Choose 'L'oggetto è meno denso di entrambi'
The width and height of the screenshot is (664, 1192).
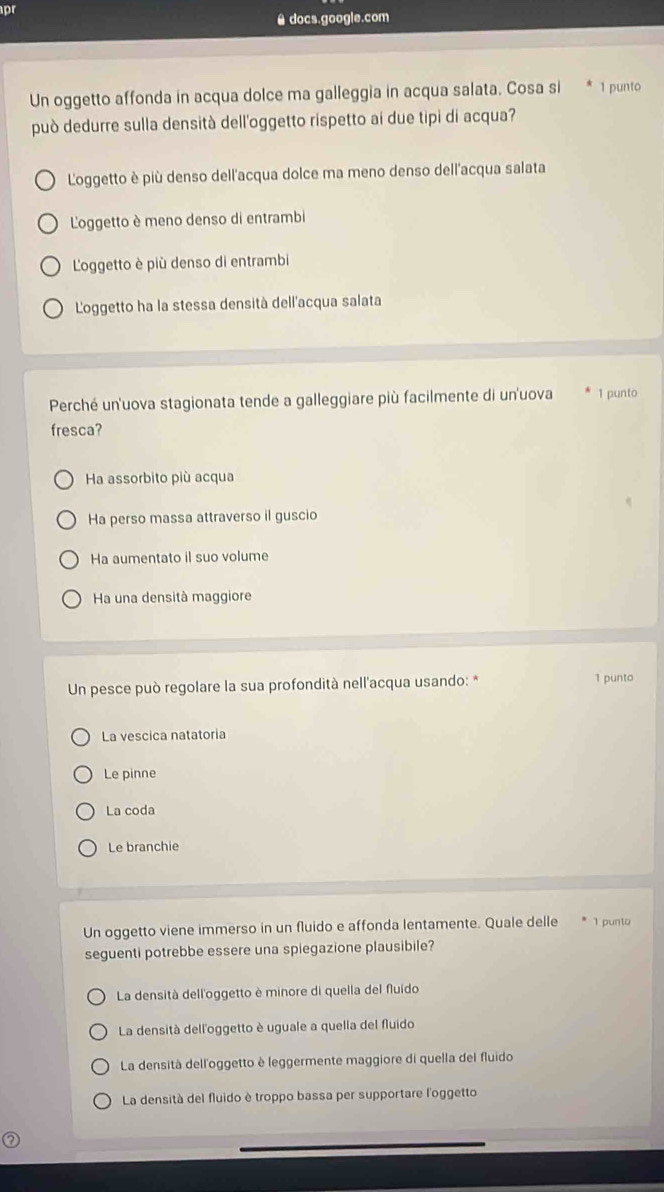[48, 224]
